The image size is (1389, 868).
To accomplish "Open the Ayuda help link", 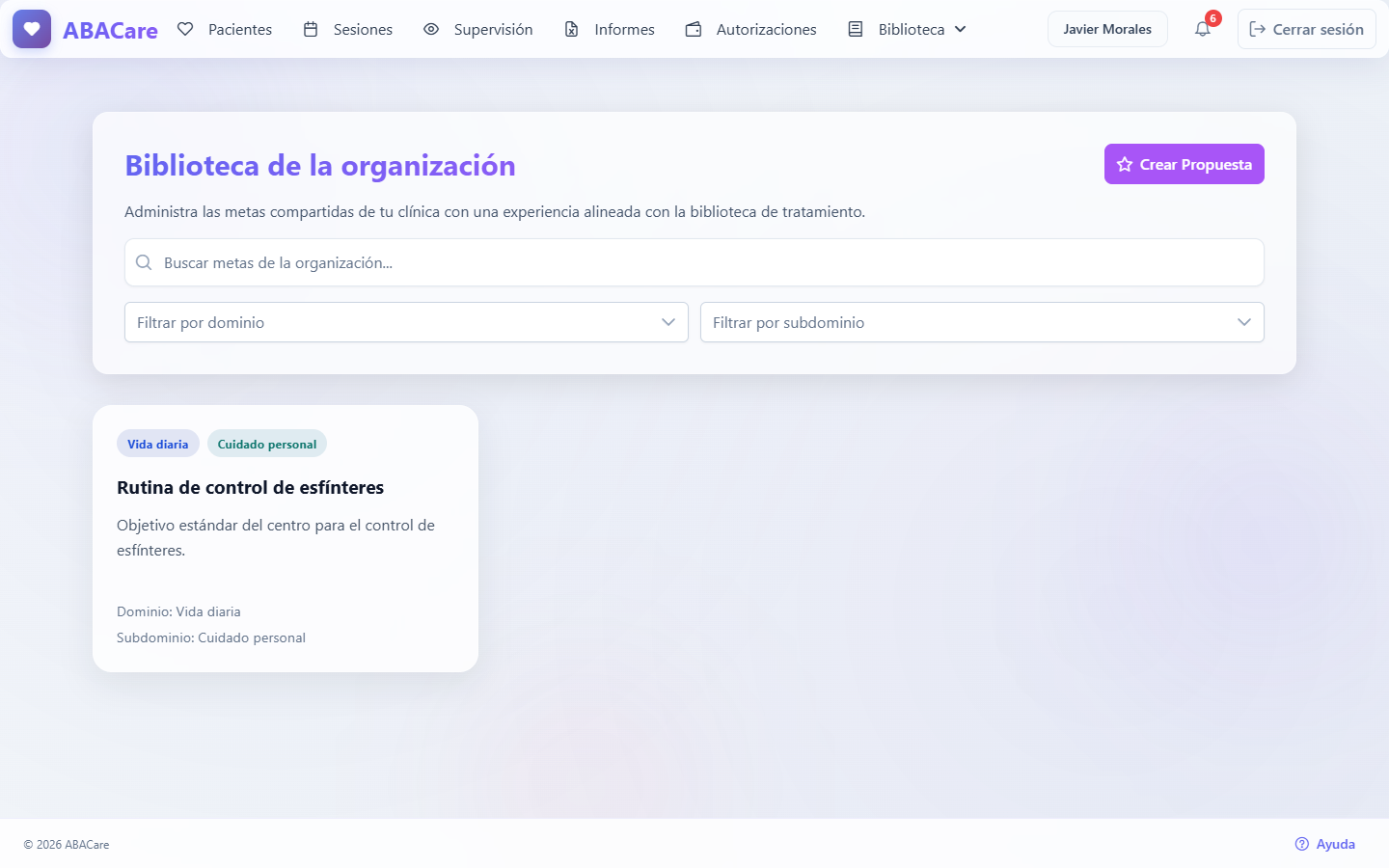I will [1325, 844].
